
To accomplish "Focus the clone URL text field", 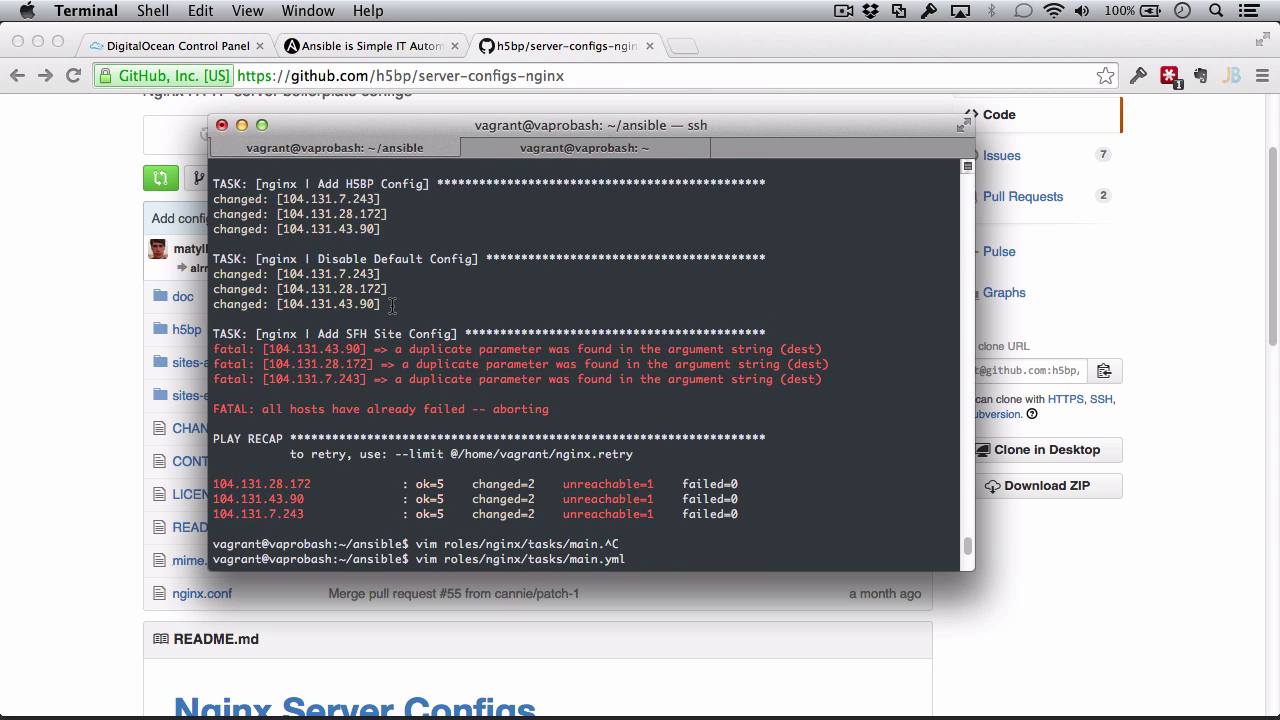I will [x=1029, y=370].
